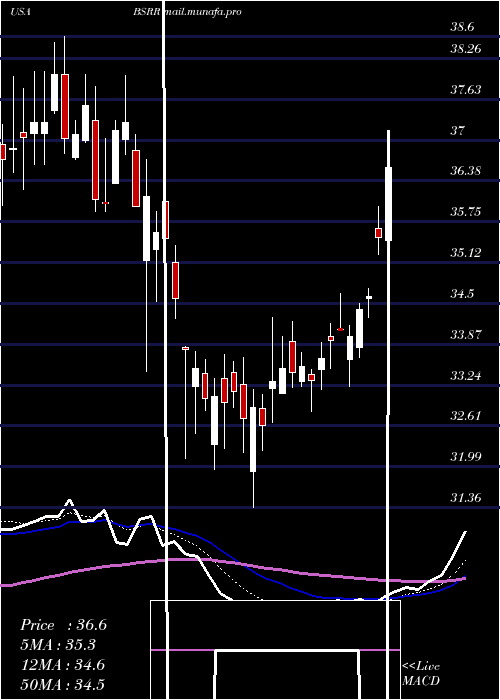This screenshot has height=700, width=500.
Task: Click the 5MA : 35.3 readout
Action: (x=58, y=645)
